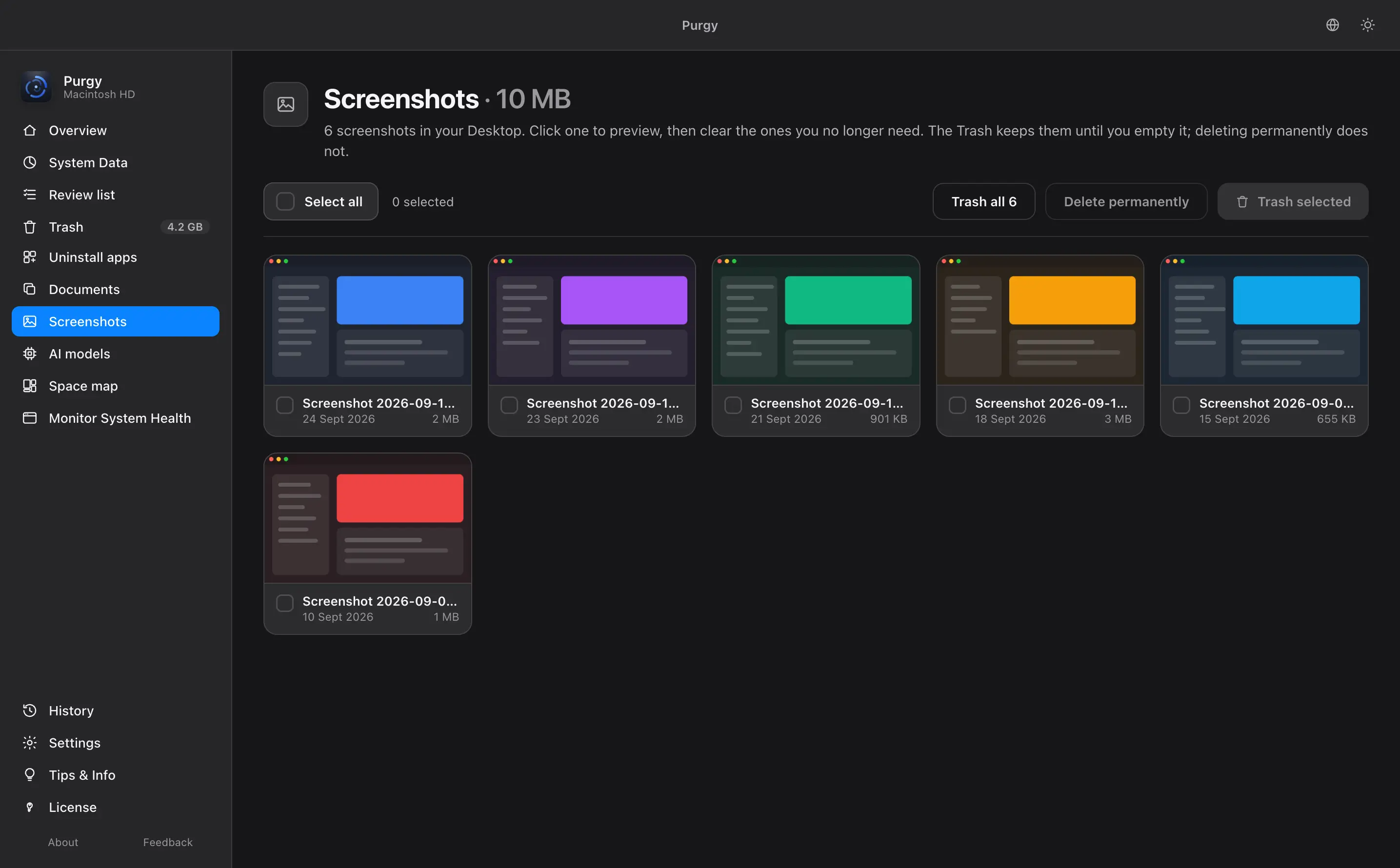This screenshot has height=868, width=1400.
Task: Click the Uninstall apps grid icon
Action: (30, 257)
